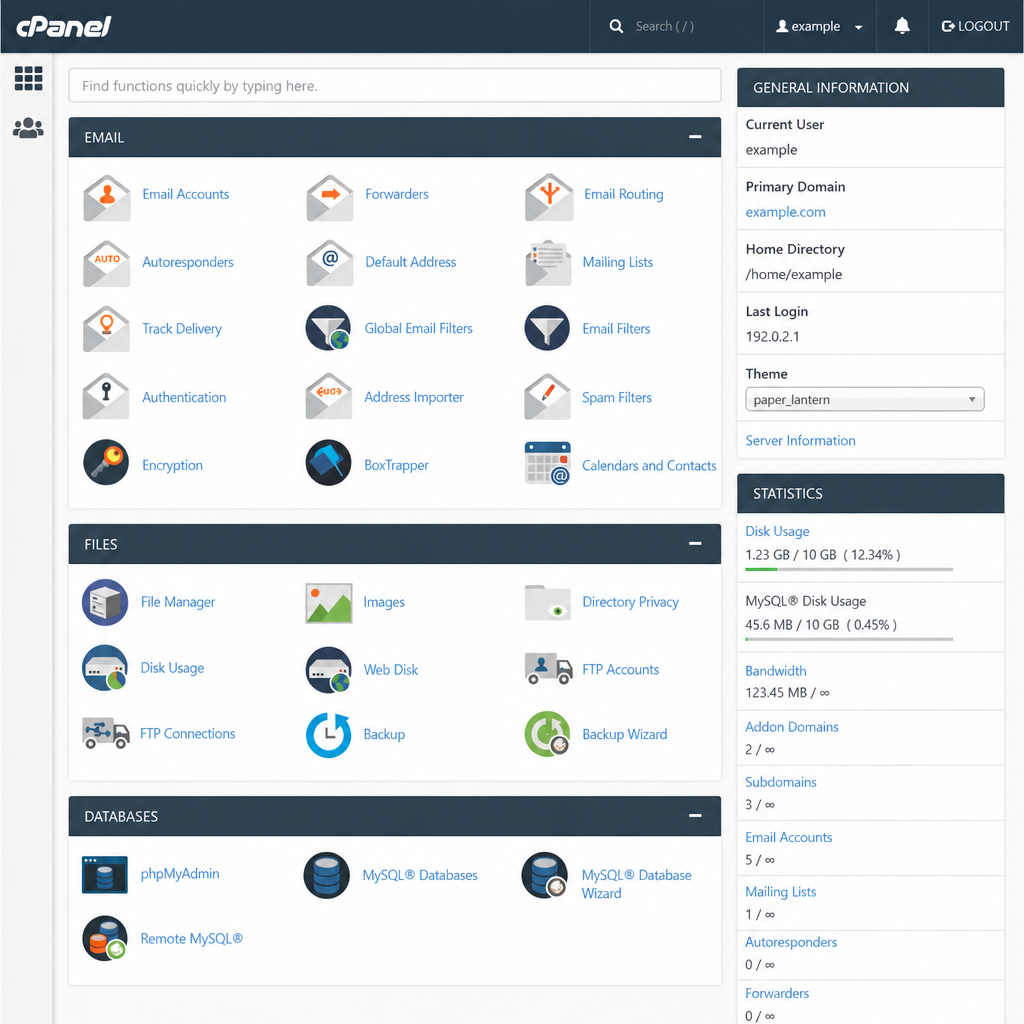Open the Encryption key icon
Image resolution: width=1024 pixels, height=1024 pixels.
pyautogui.click(x=106, y=462)
